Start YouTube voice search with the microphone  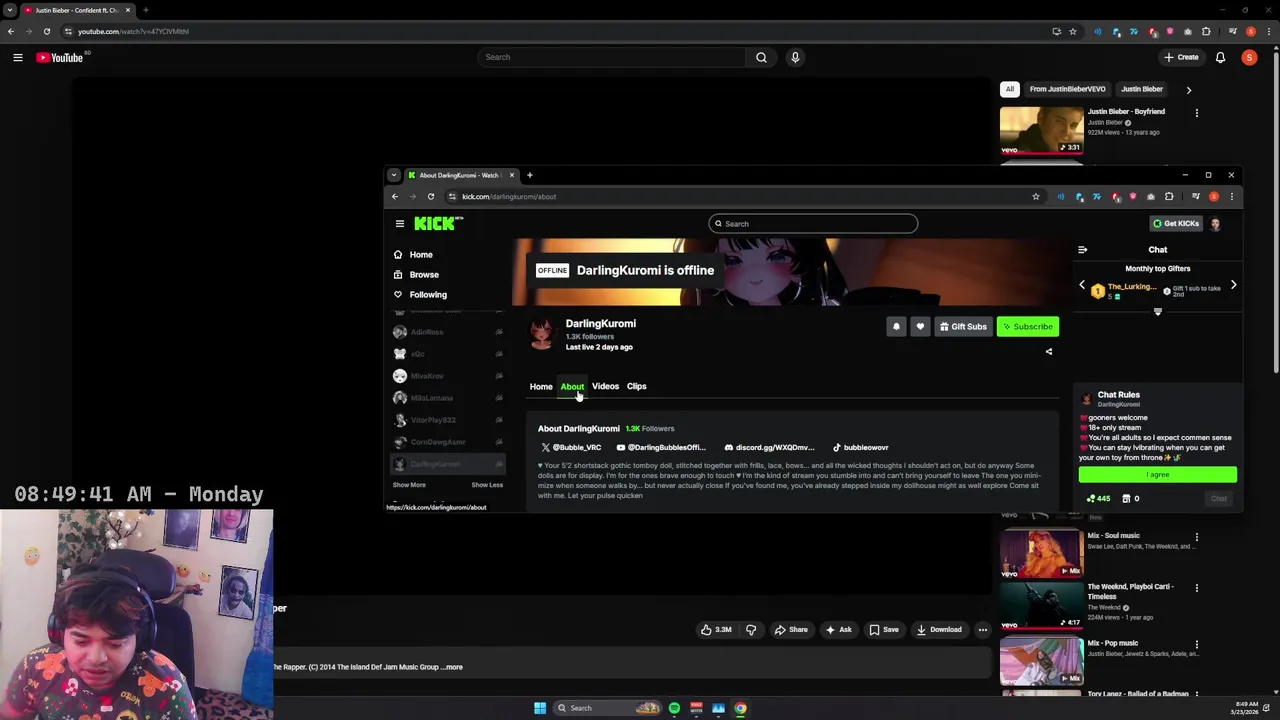pyautogui.click(x=795, y=57)
